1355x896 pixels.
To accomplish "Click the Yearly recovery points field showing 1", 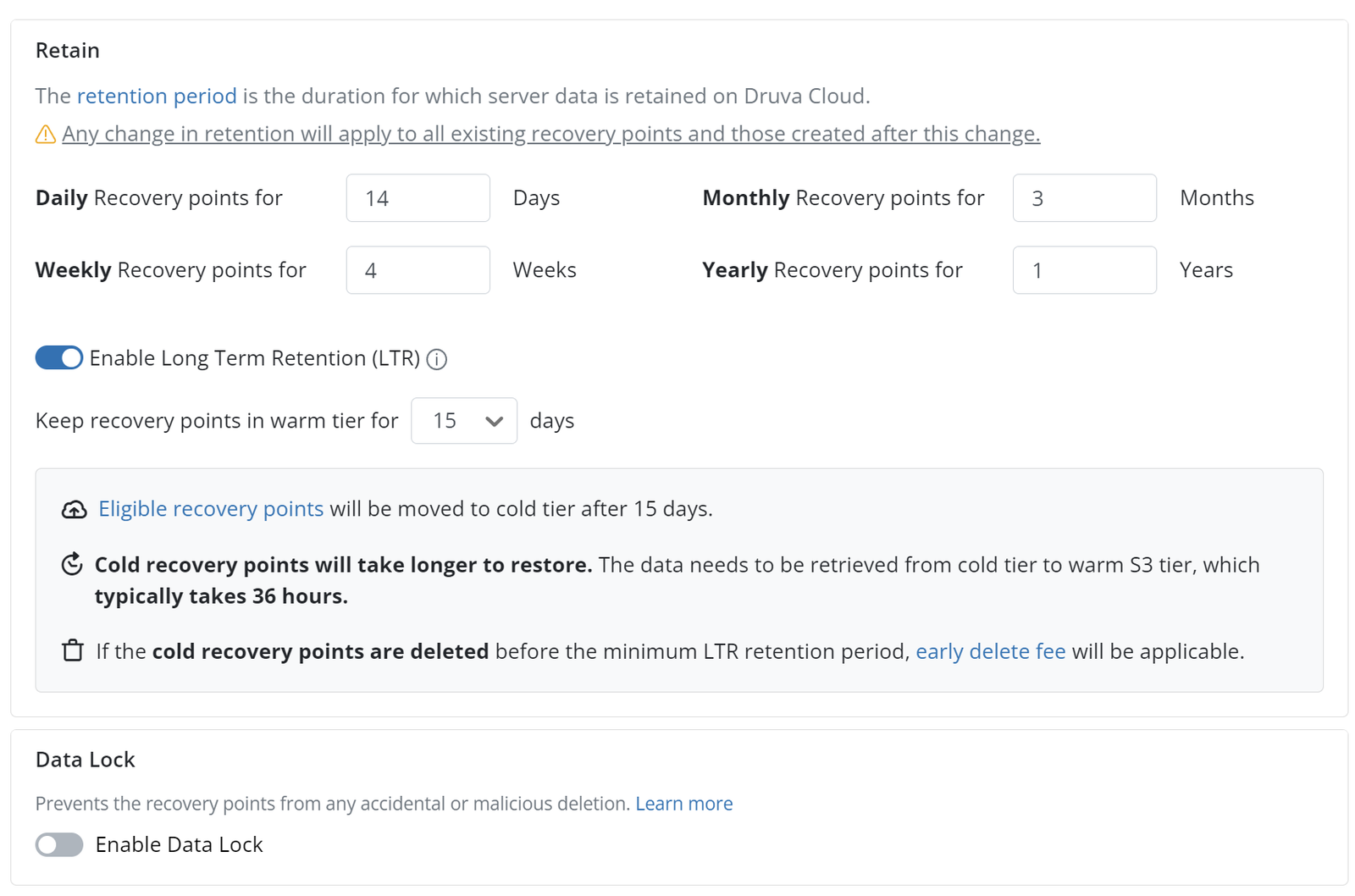I will 1084,269.
